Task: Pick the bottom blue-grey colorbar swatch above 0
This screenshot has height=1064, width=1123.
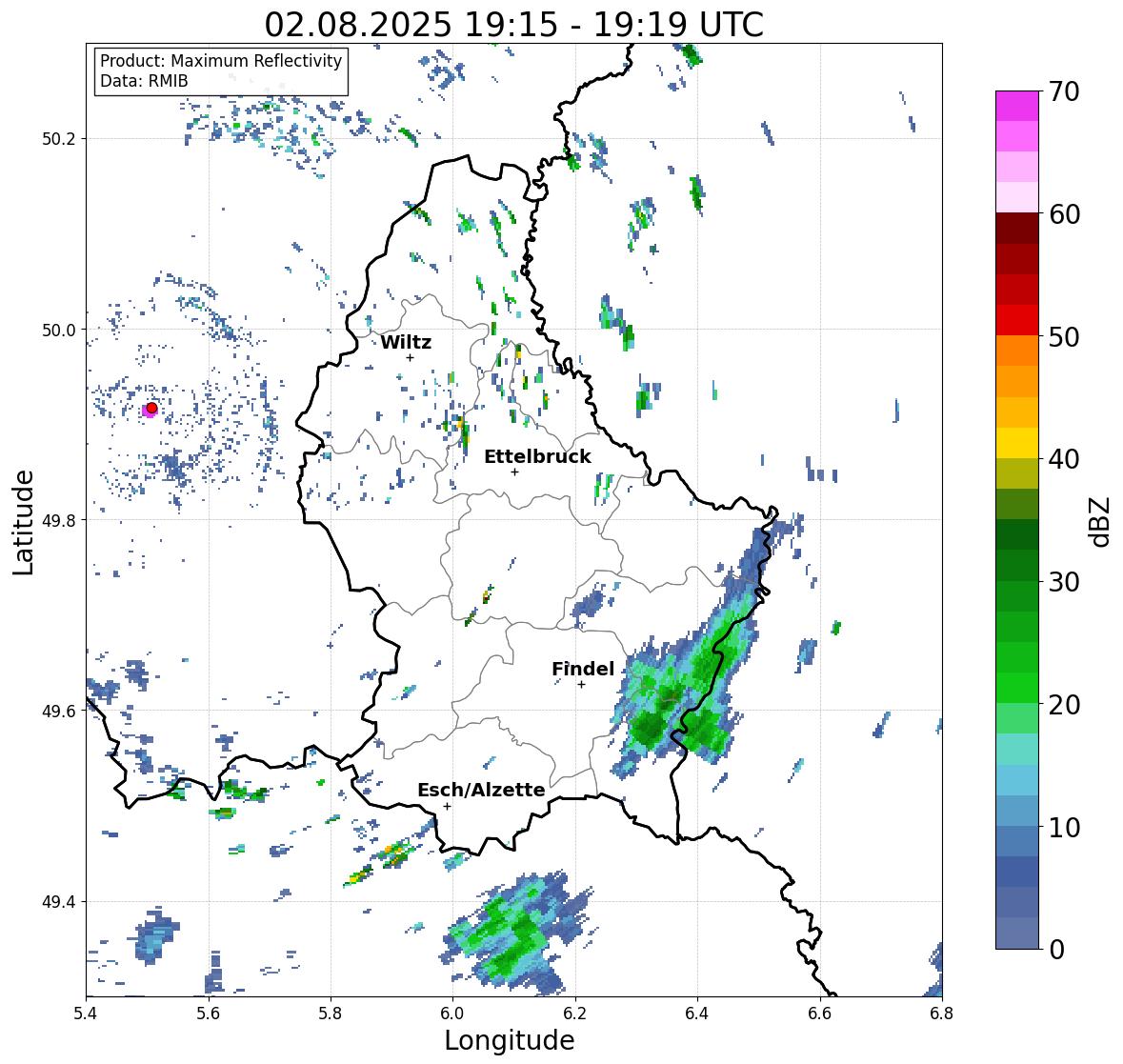Action: click(1017, 934)
